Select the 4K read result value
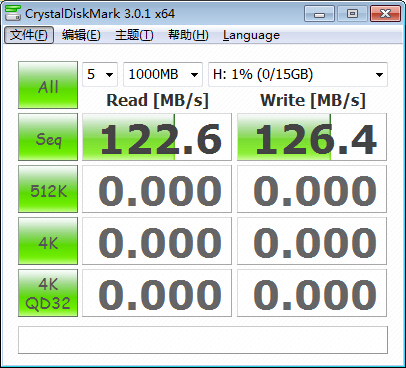 (157, 241)
